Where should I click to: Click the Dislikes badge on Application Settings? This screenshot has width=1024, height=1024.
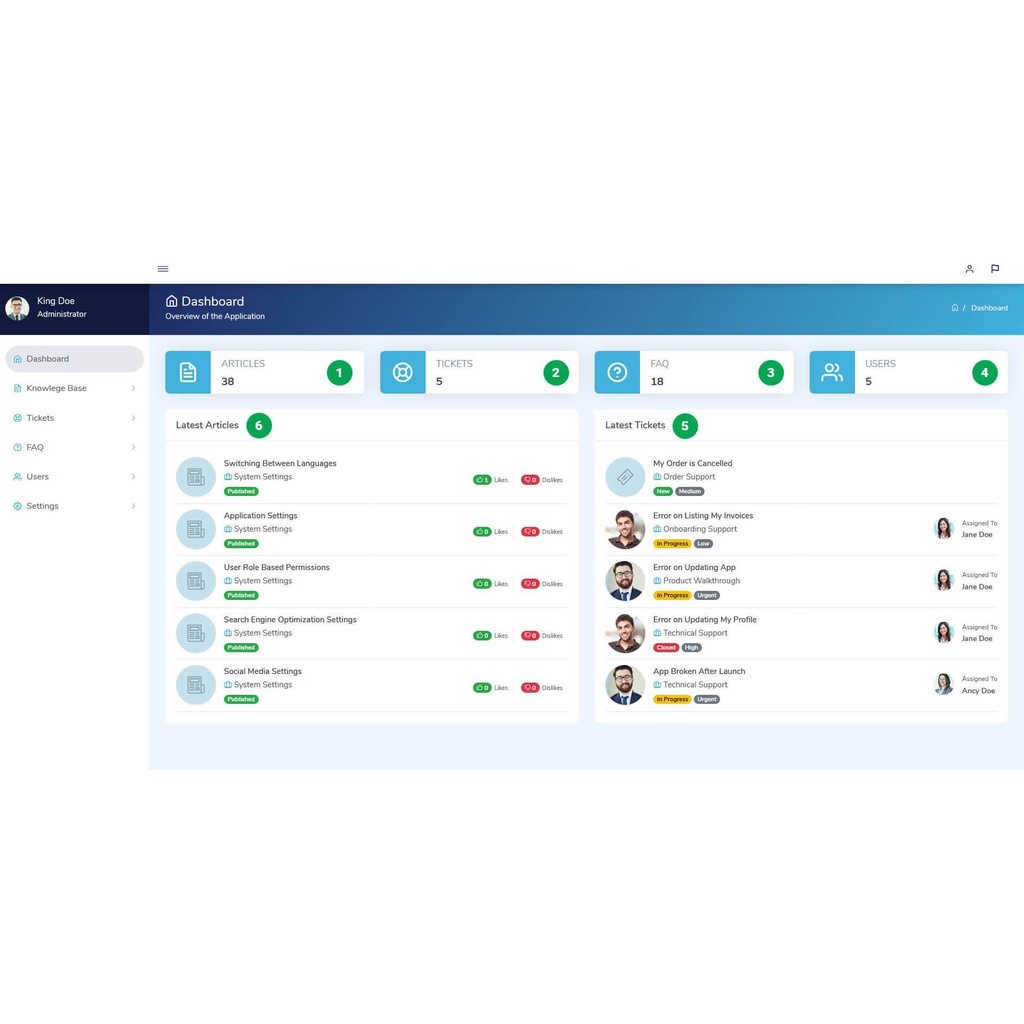tap(530, 532)
